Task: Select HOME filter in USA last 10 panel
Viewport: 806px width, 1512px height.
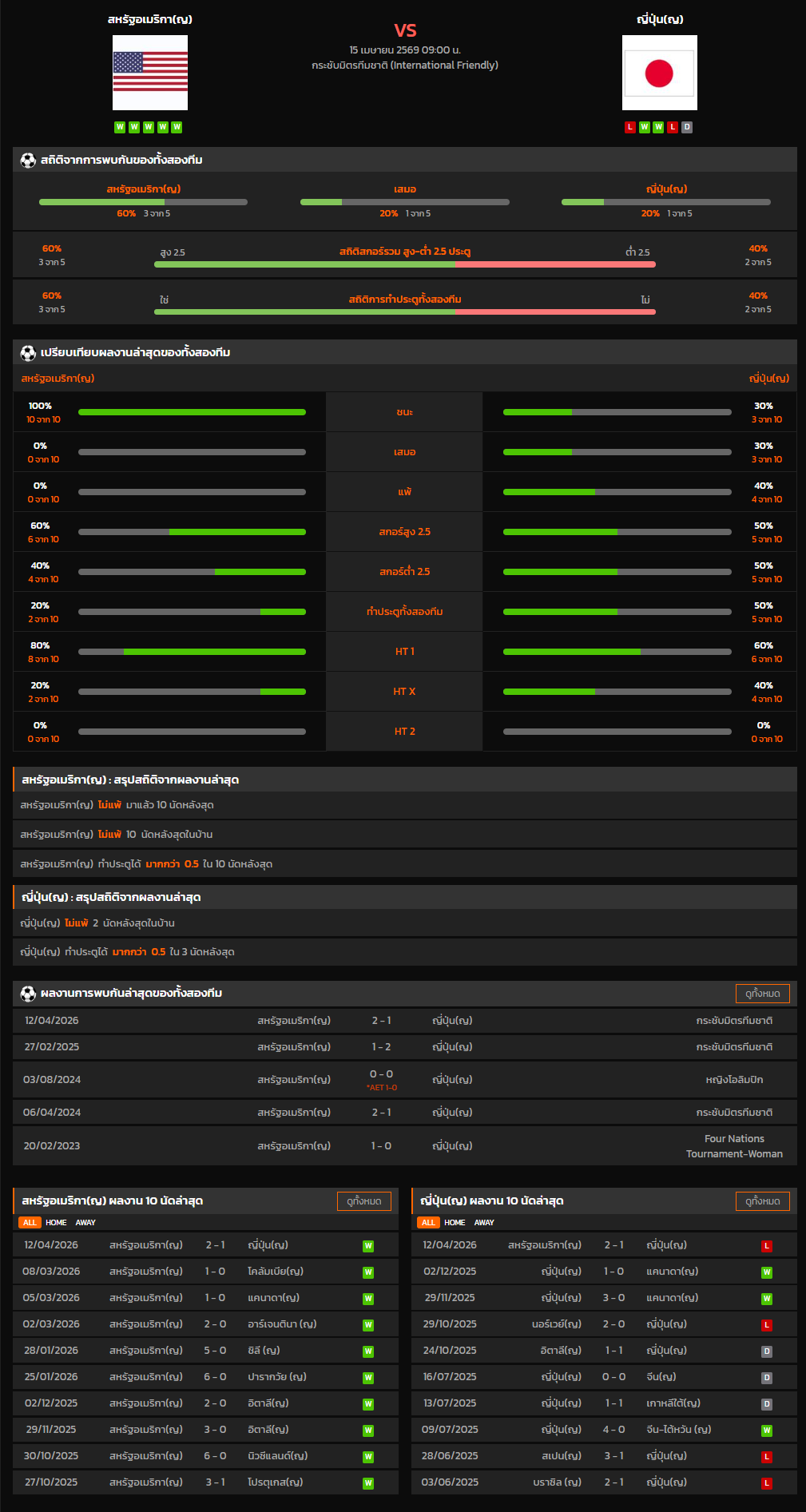Action: coord(56,1222)
